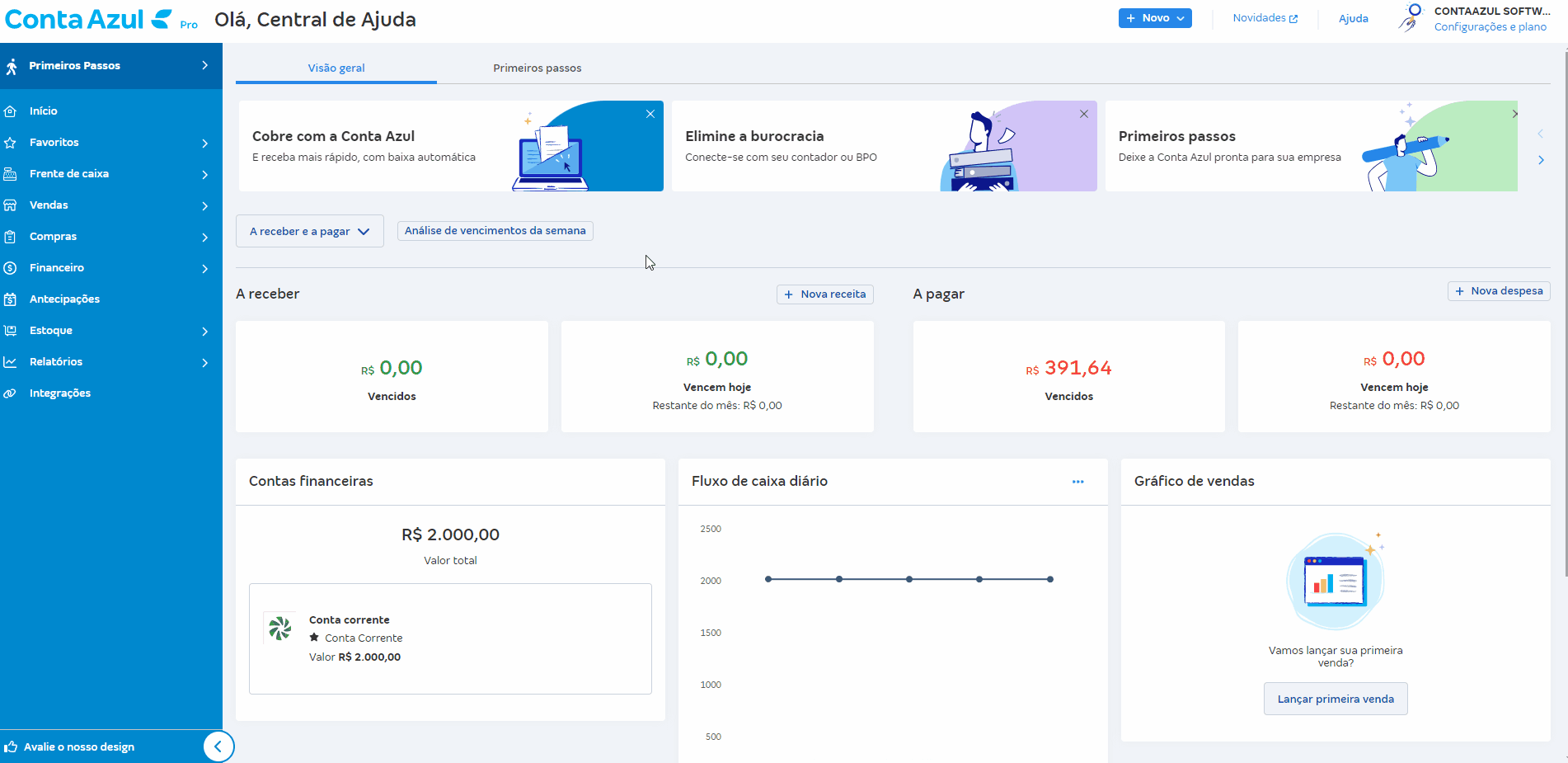1568x763 pixels.
Task: Click the last point on cash flow line
Action: (1050, 579)
